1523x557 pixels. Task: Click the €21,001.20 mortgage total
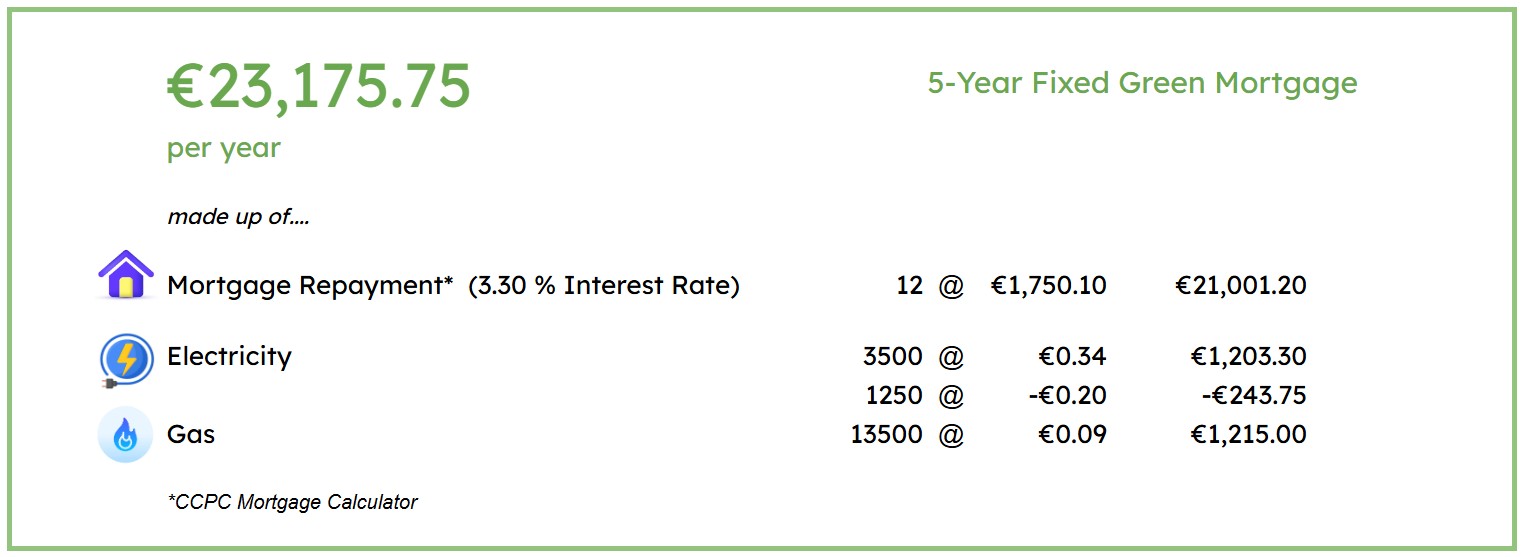coord(1241,286)
